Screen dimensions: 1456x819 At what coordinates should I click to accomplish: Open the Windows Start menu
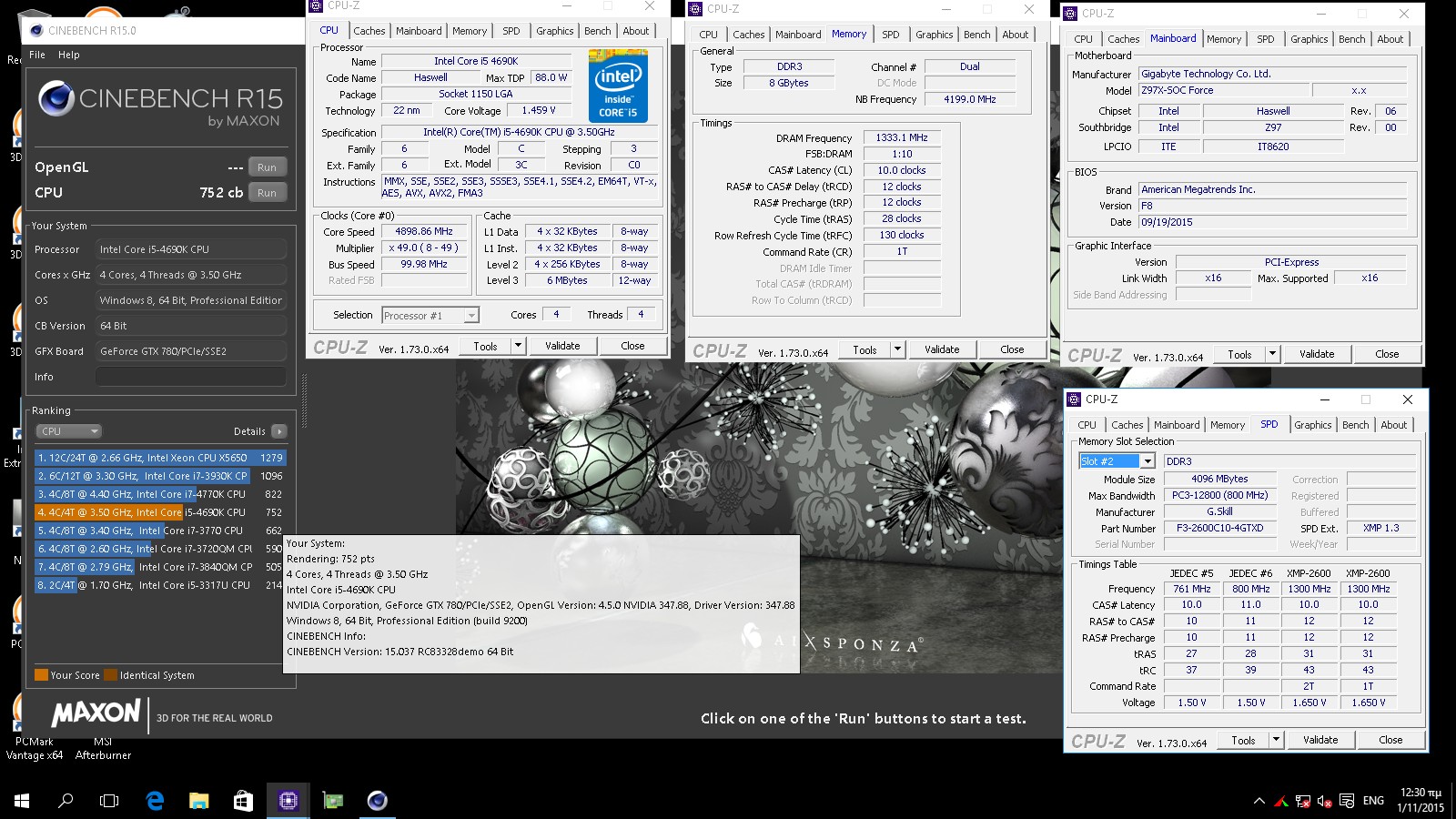[x=22, y=801]
